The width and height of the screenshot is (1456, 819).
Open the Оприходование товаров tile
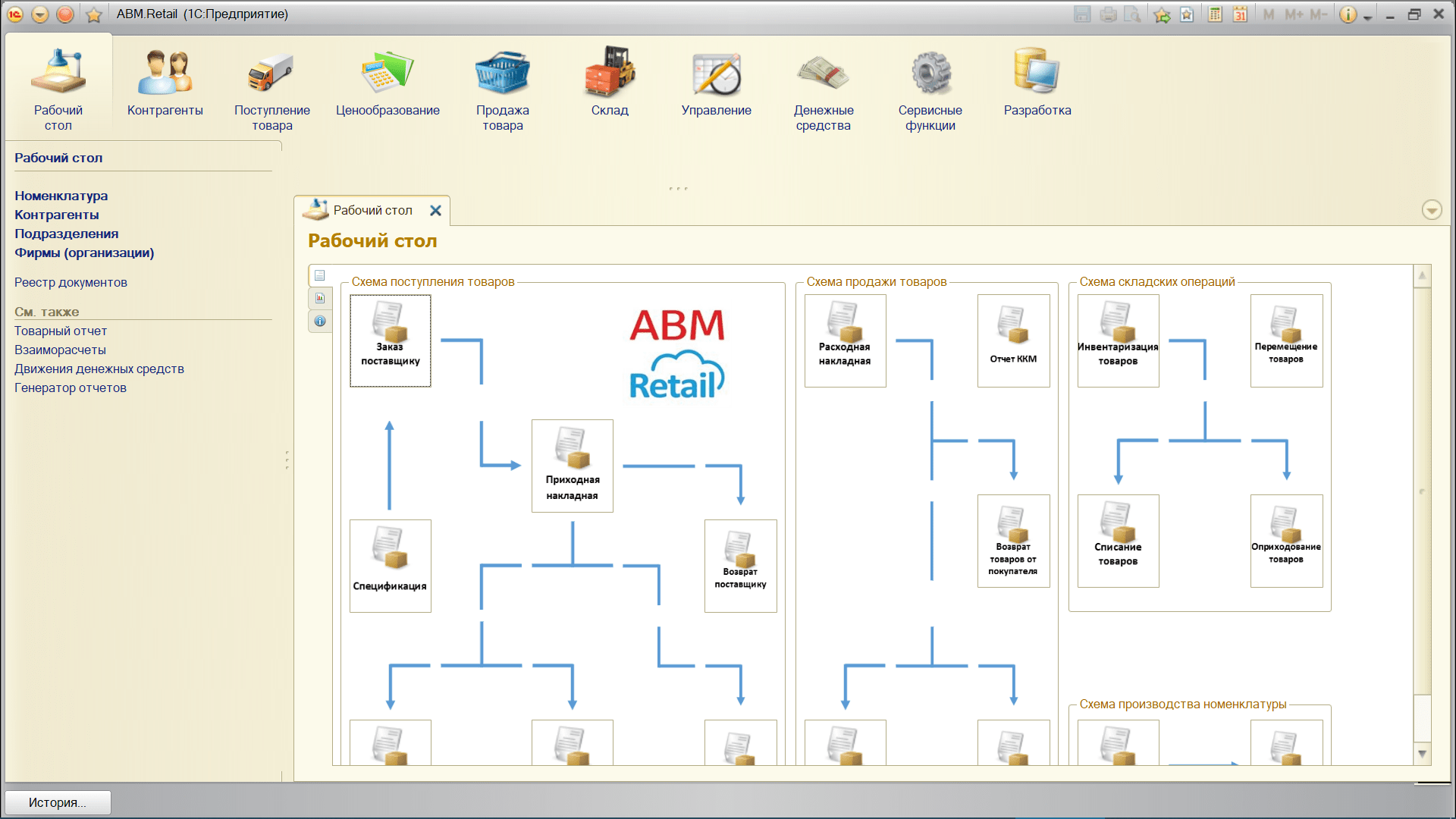pos(1287,541)
